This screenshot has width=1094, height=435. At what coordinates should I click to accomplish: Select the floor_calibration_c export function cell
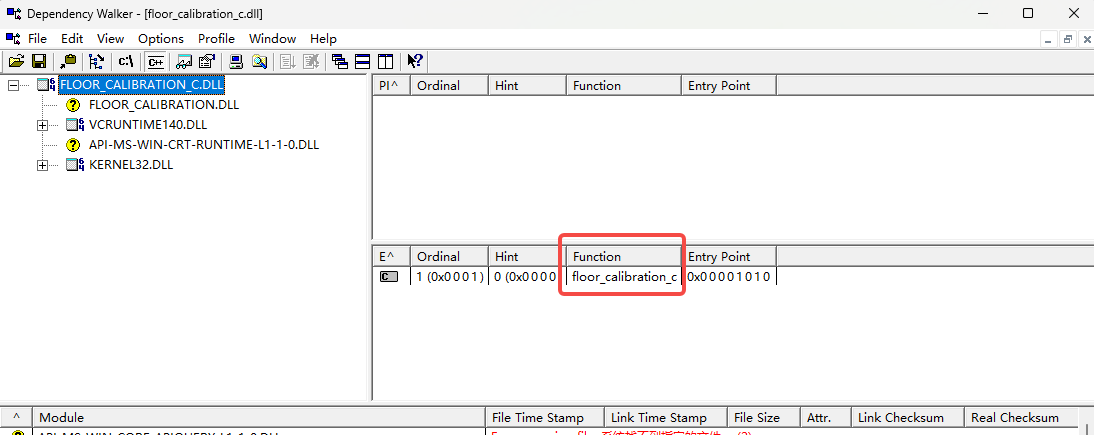tap(624, 277)
